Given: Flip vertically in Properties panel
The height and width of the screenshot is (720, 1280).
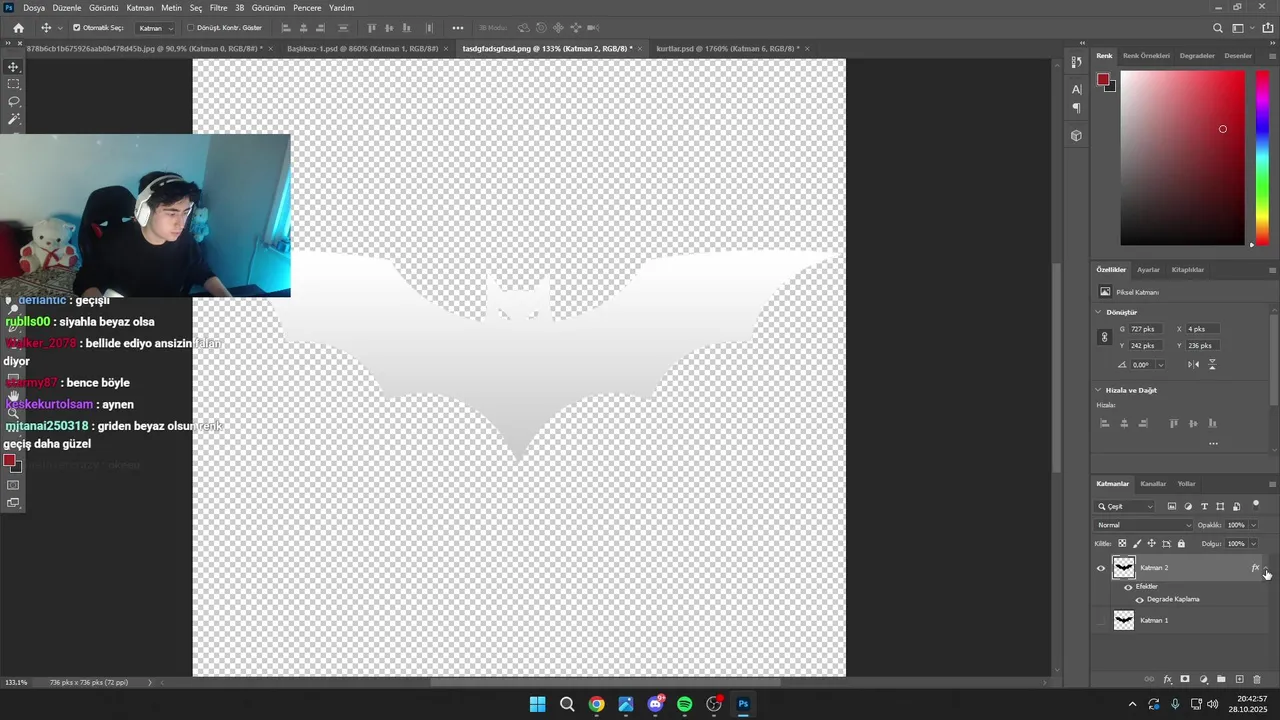Looking at the screenshot, I should click(x=1212, y=365).
